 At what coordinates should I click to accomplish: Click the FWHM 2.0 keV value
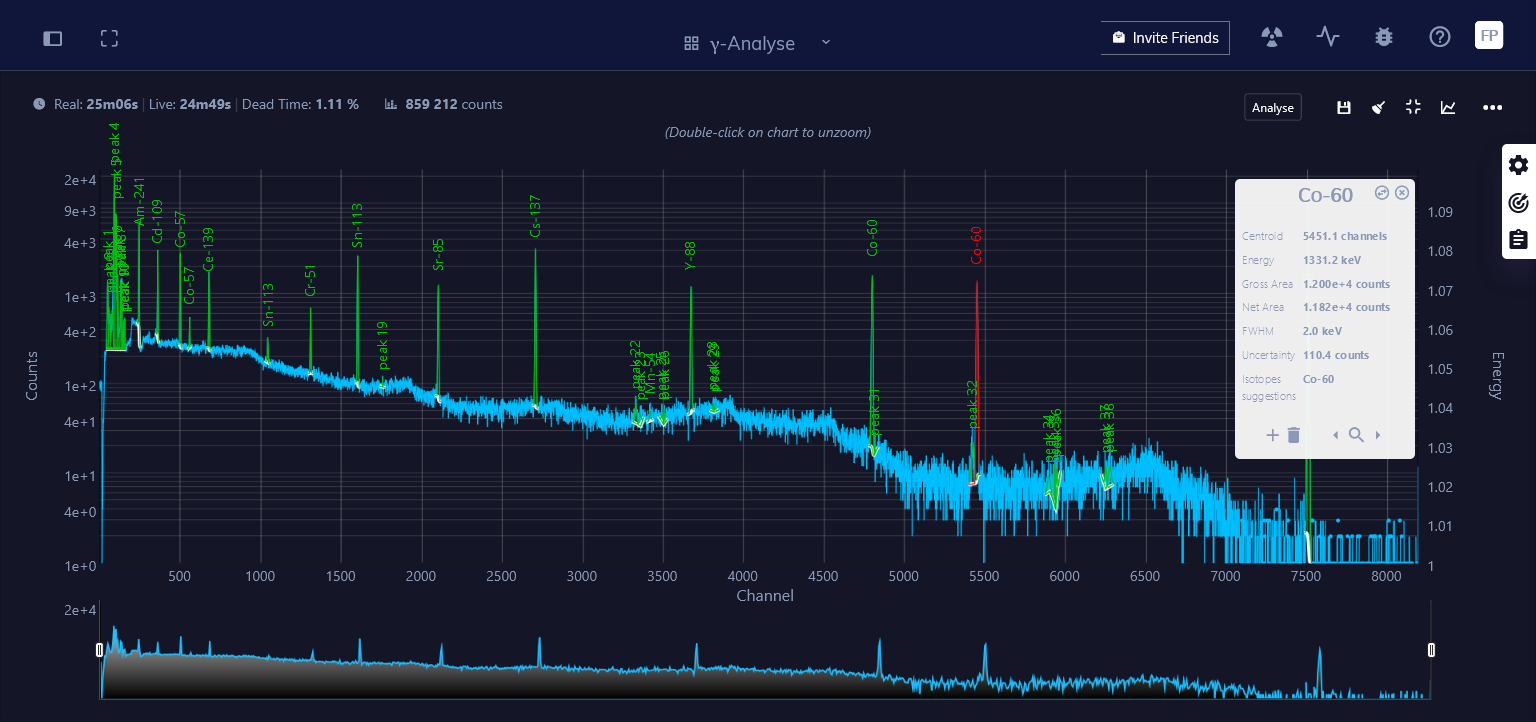point(1322,331)
